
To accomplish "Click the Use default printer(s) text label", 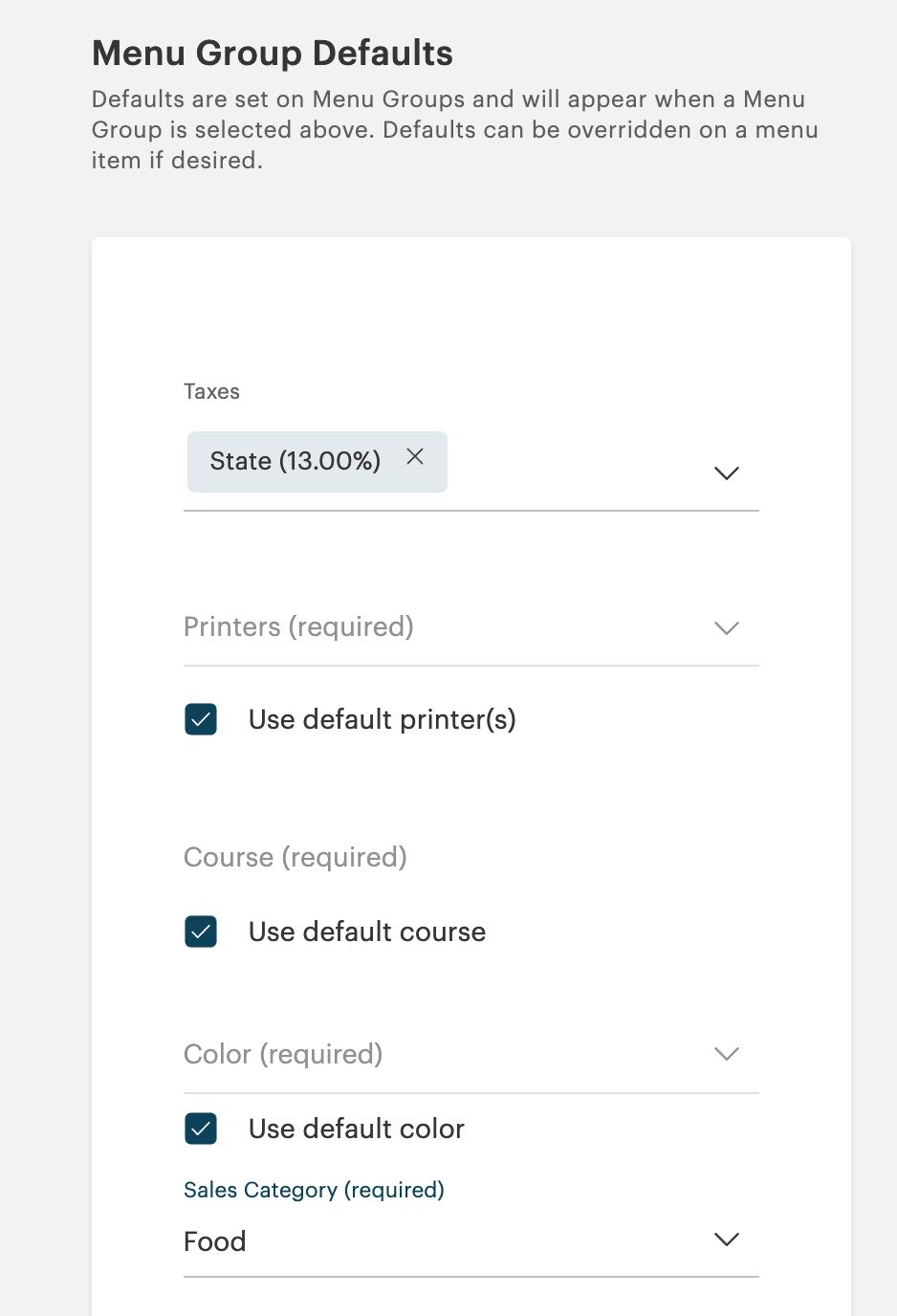I will pyautogui.click(x=382, y=719).
